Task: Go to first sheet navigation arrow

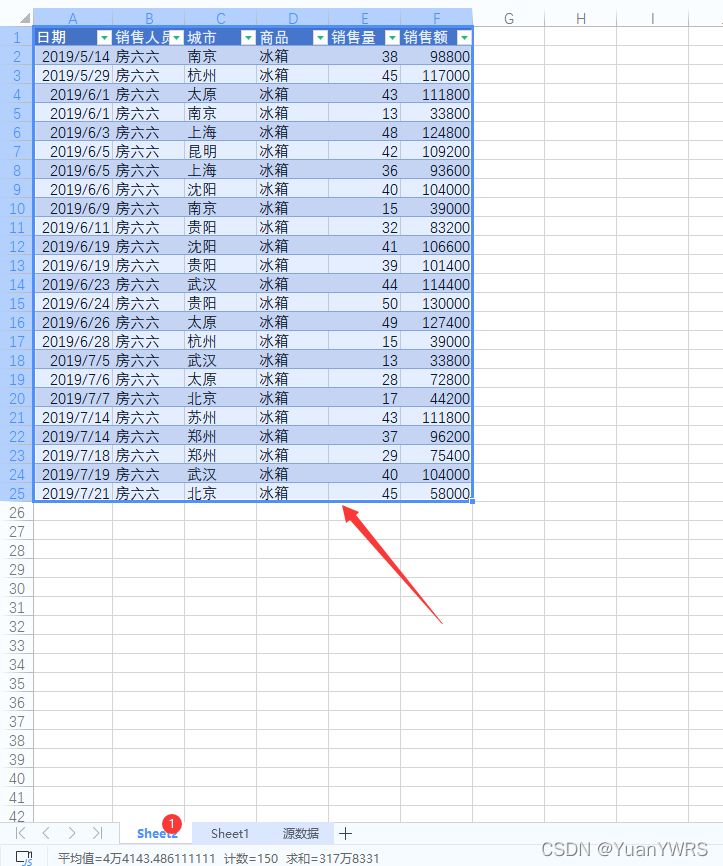Action: click(20, 833)
